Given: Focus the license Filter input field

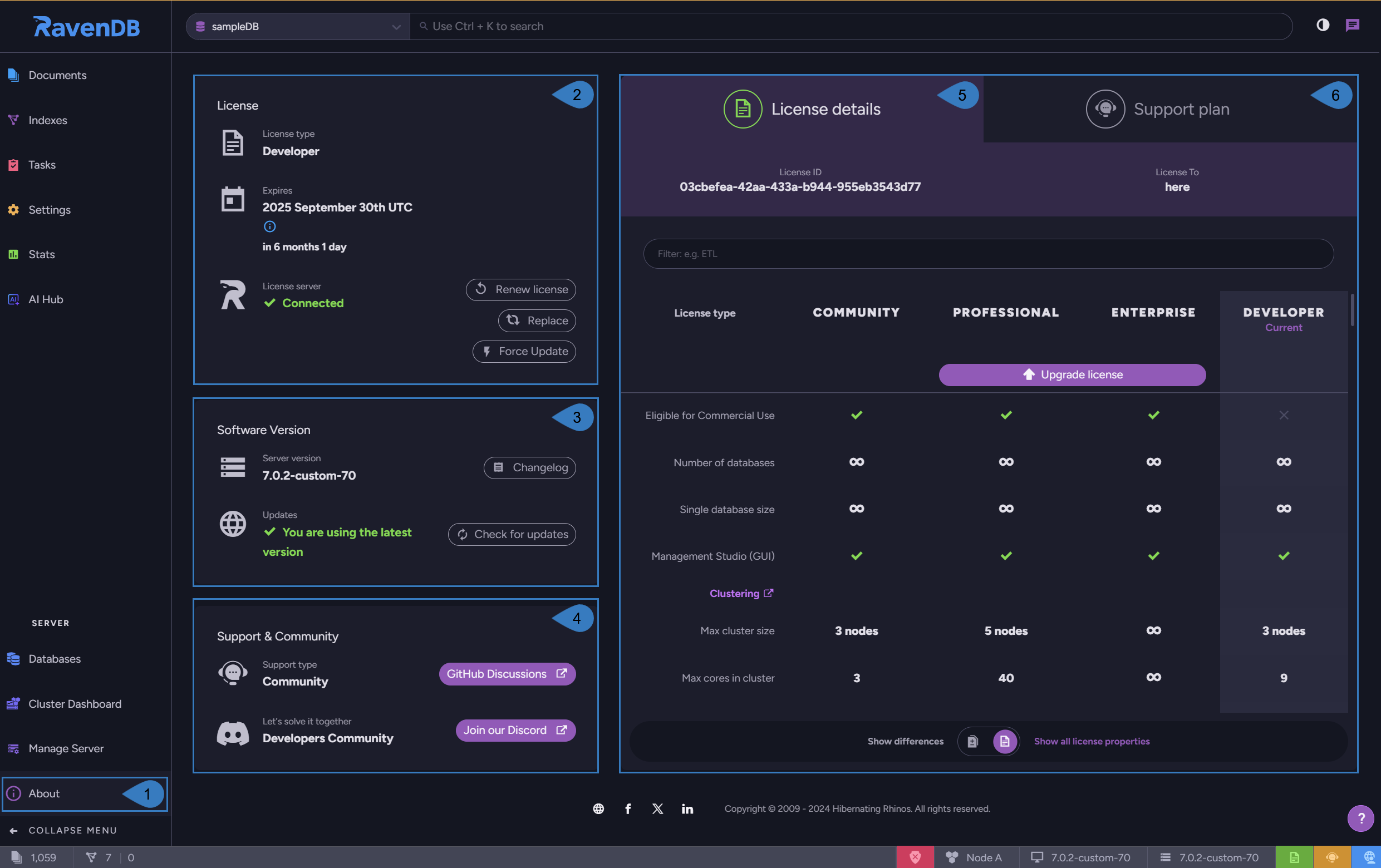Looking at the screenshot, I should point(988,253).
